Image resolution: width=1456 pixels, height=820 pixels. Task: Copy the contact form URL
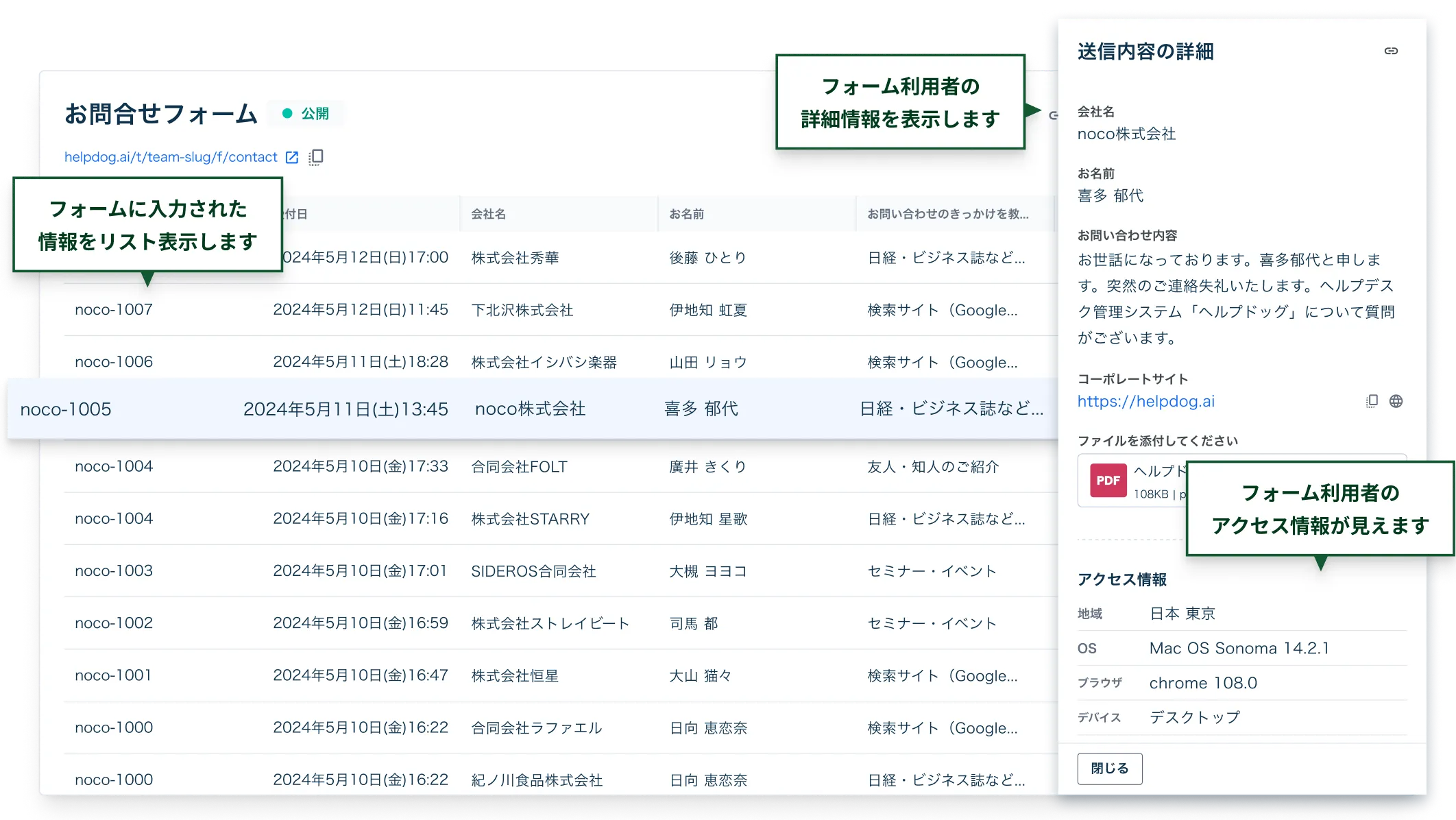pos(316,157)
